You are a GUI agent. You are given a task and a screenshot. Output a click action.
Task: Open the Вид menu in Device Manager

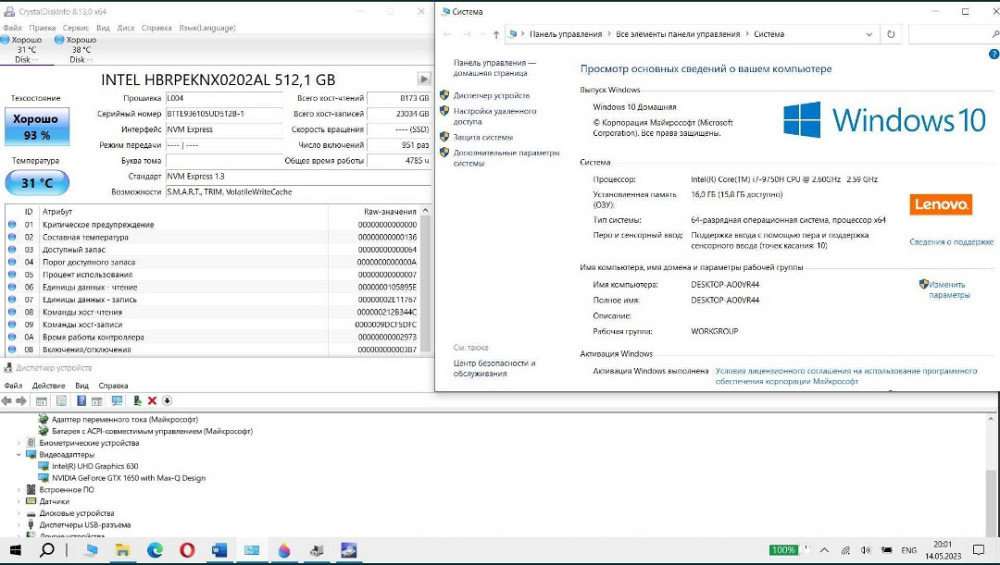(x=82, y=385)
